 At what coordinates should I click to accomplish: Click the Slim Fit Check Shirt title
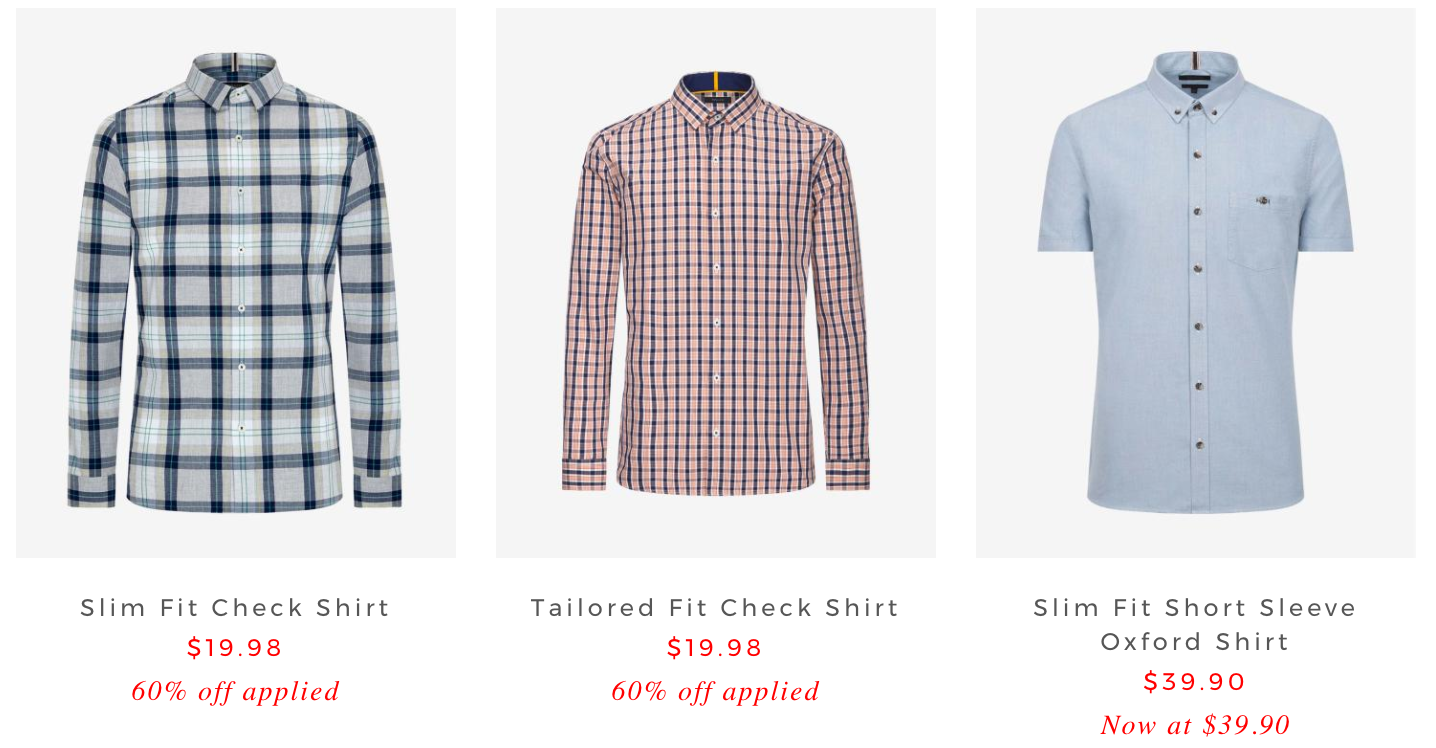point(236,608)
